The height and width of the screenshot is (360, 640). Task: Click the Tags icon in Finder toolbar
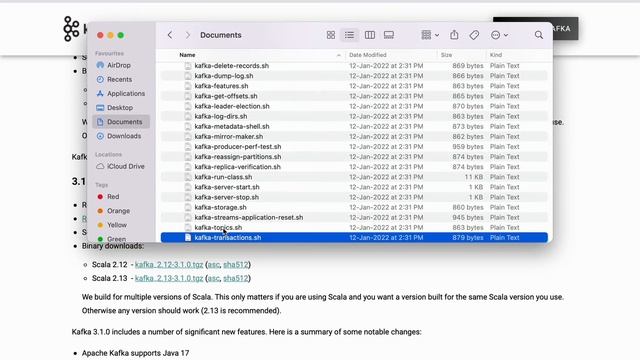click(474, 35)
